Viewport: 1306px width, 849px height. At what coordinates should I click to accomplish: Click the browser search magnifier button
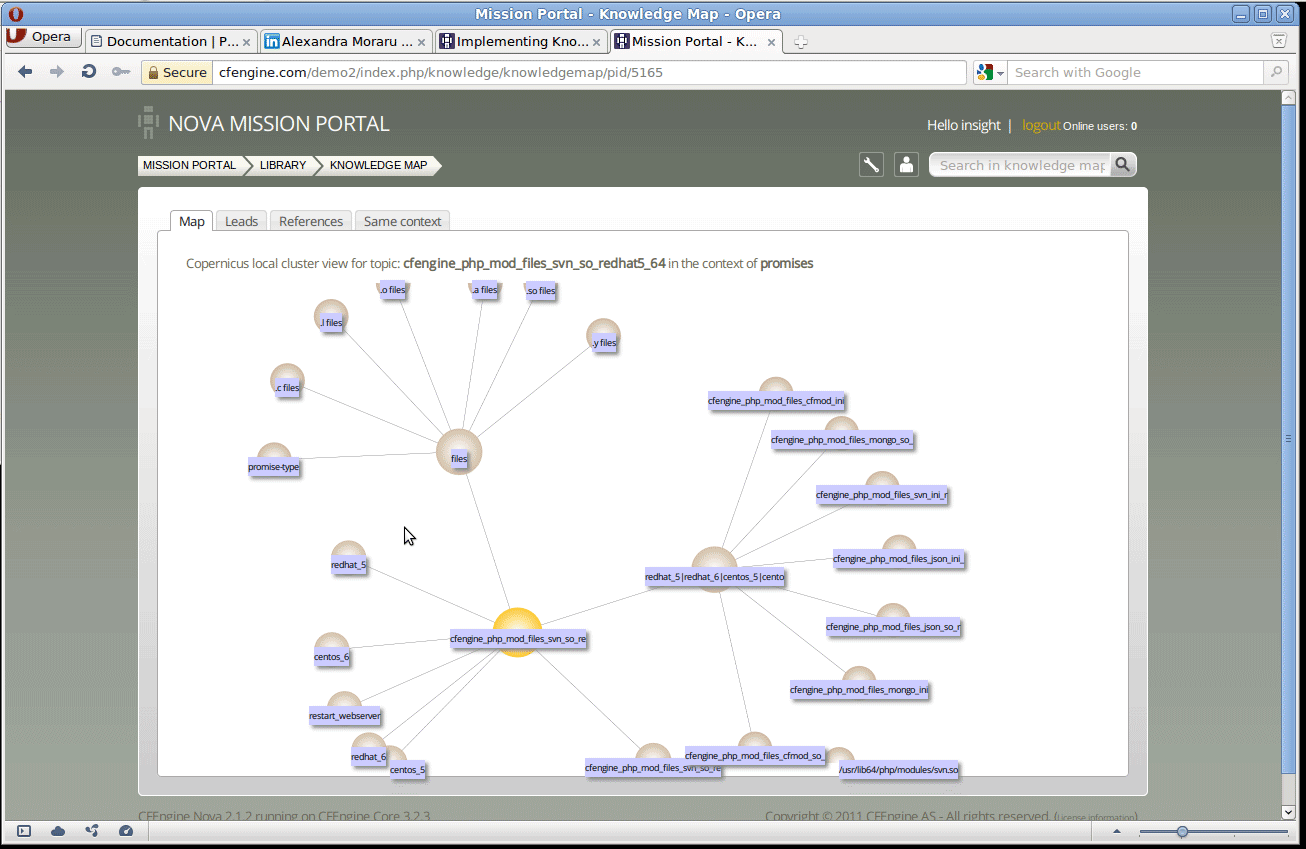point(1276,72)
